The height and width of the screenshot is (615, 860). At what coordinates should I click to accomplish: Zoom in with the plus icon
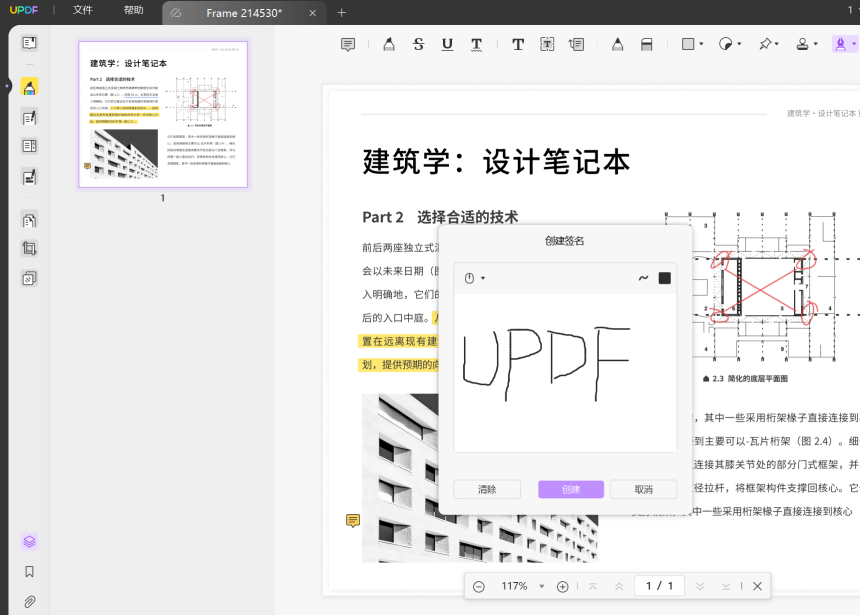click(x=563, y=586)
